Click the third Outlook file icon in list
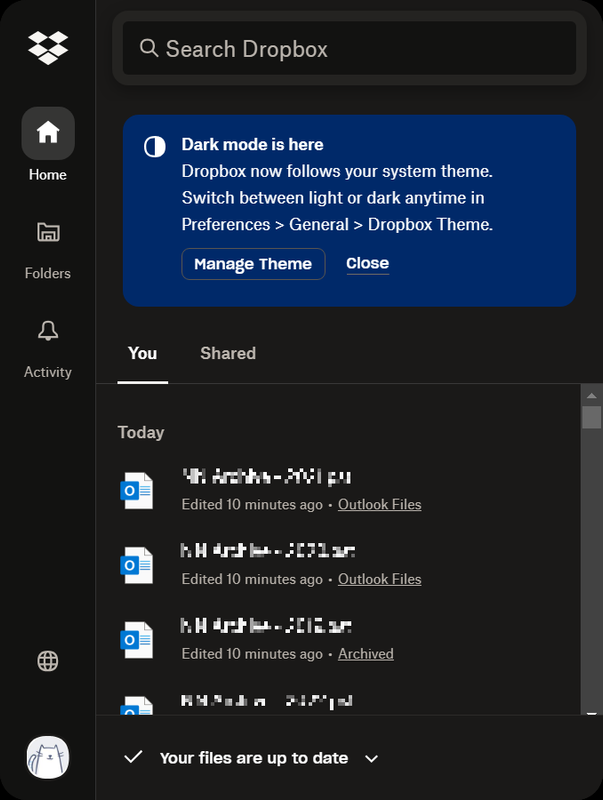The height and width of the screenshot is (800, 603). click(x=136, y=639)
